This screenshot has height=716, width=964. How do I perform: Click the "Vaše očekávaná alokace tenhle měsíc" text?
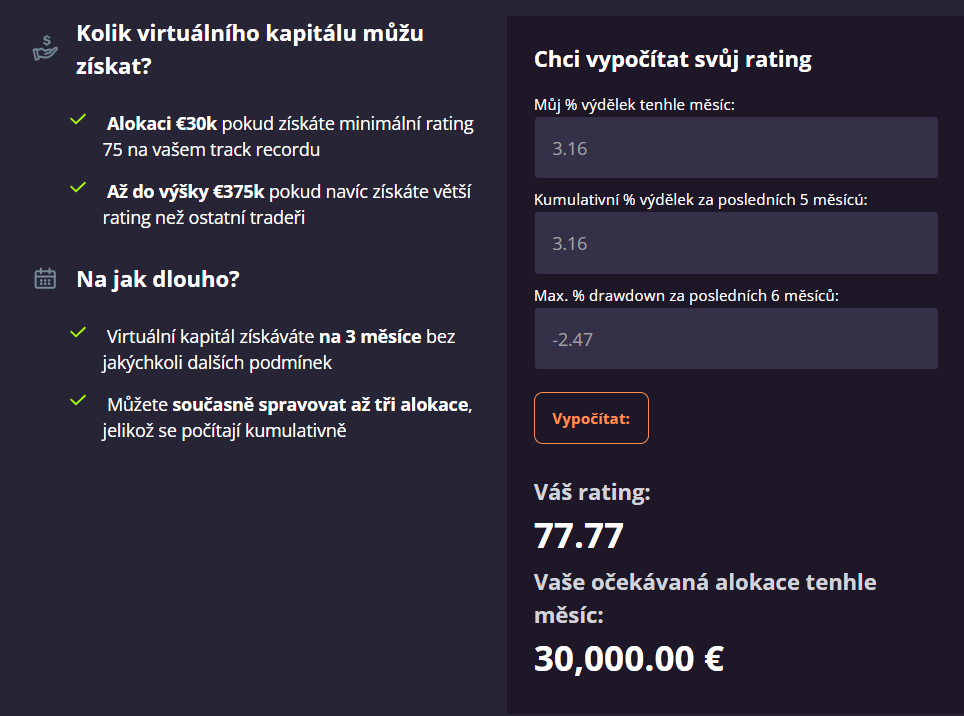tap(705, 597)
